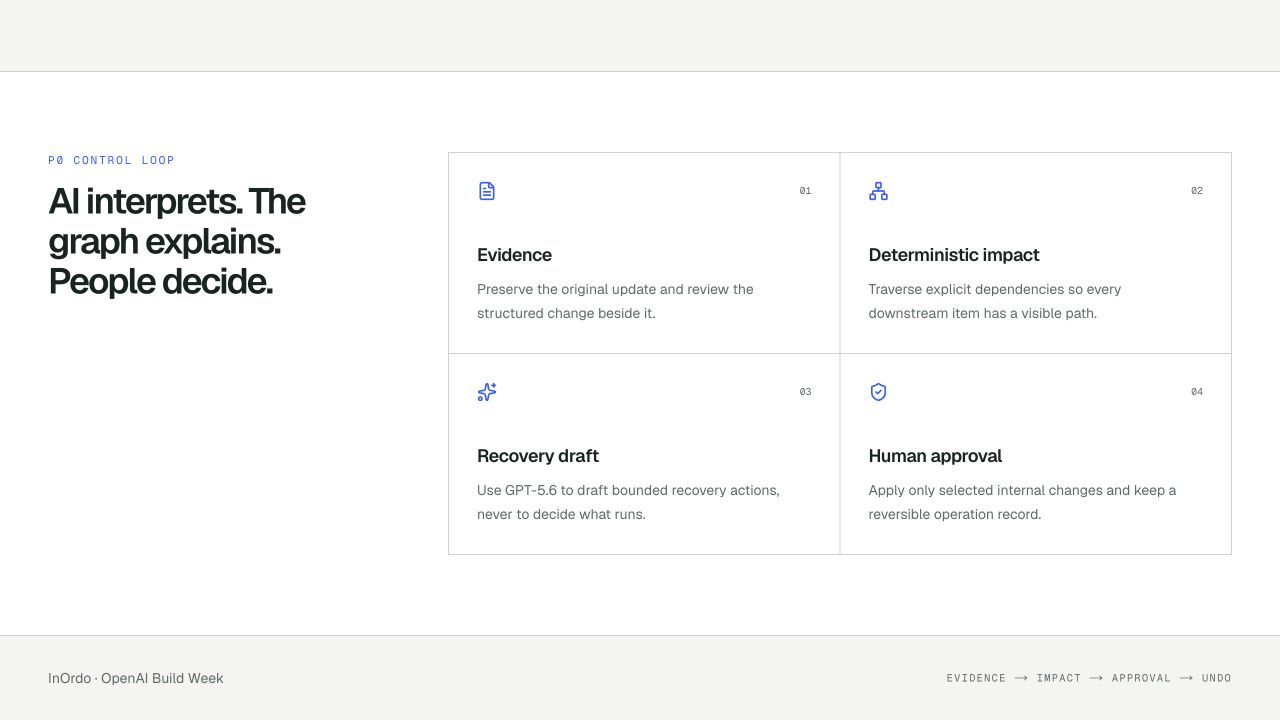Click UNDO in the footer flow

[1217, 678]
